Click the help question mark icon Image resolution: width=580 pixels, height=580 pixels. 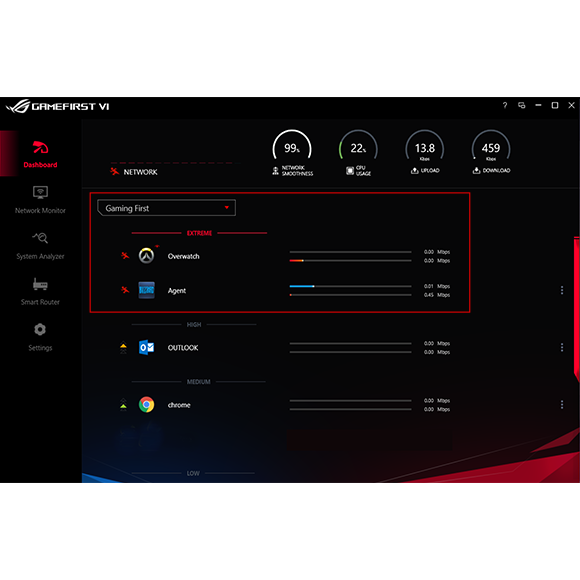(505, 105)
